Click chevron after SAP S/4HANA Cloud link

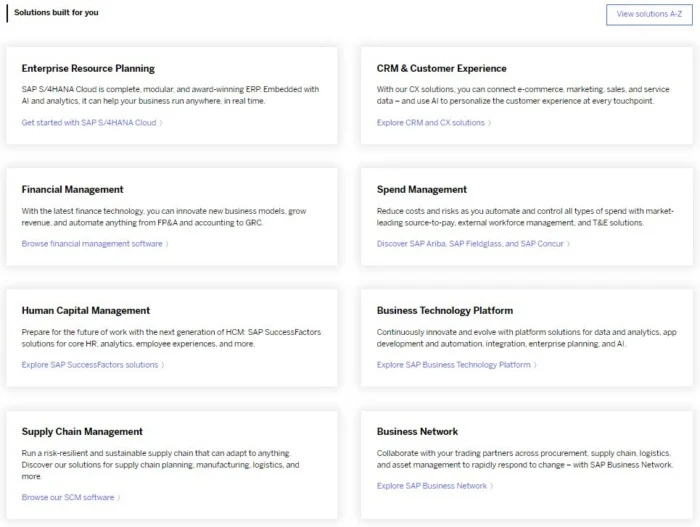pyautogui.click(x=161, y=123)
